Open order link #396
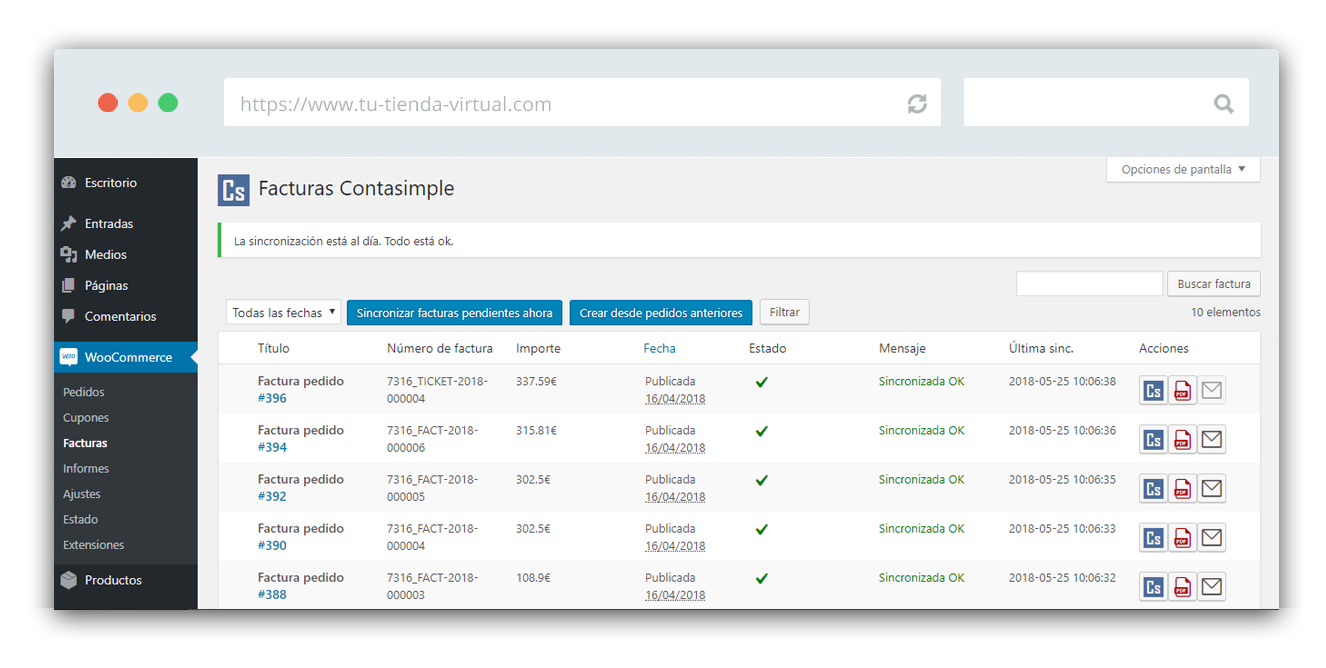This screenshot has width=1326, height=668. pos(272,399)
